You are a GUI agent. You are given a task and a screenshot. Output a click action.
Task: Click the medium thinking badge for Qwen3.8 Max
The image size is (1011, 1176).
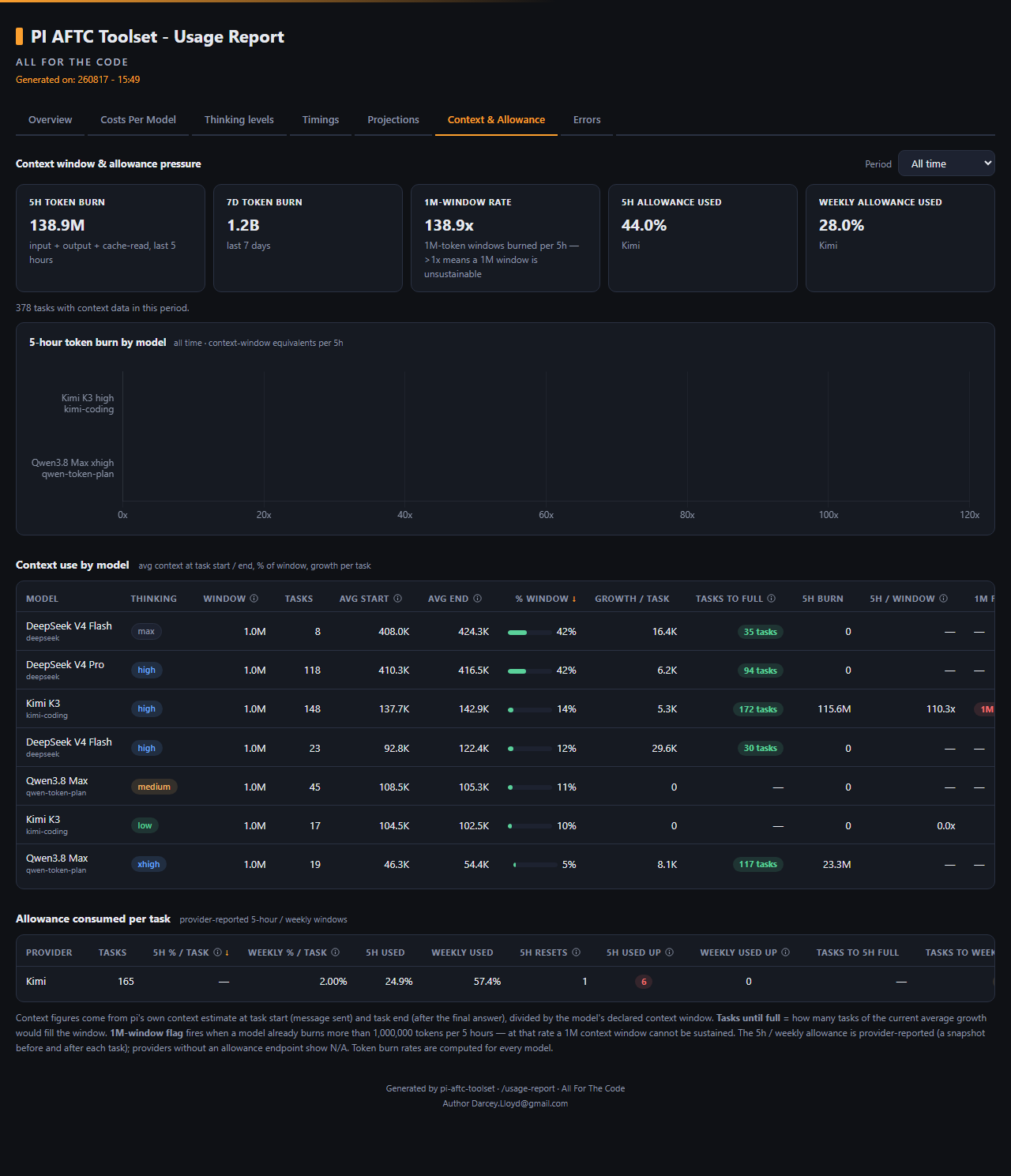154,787
